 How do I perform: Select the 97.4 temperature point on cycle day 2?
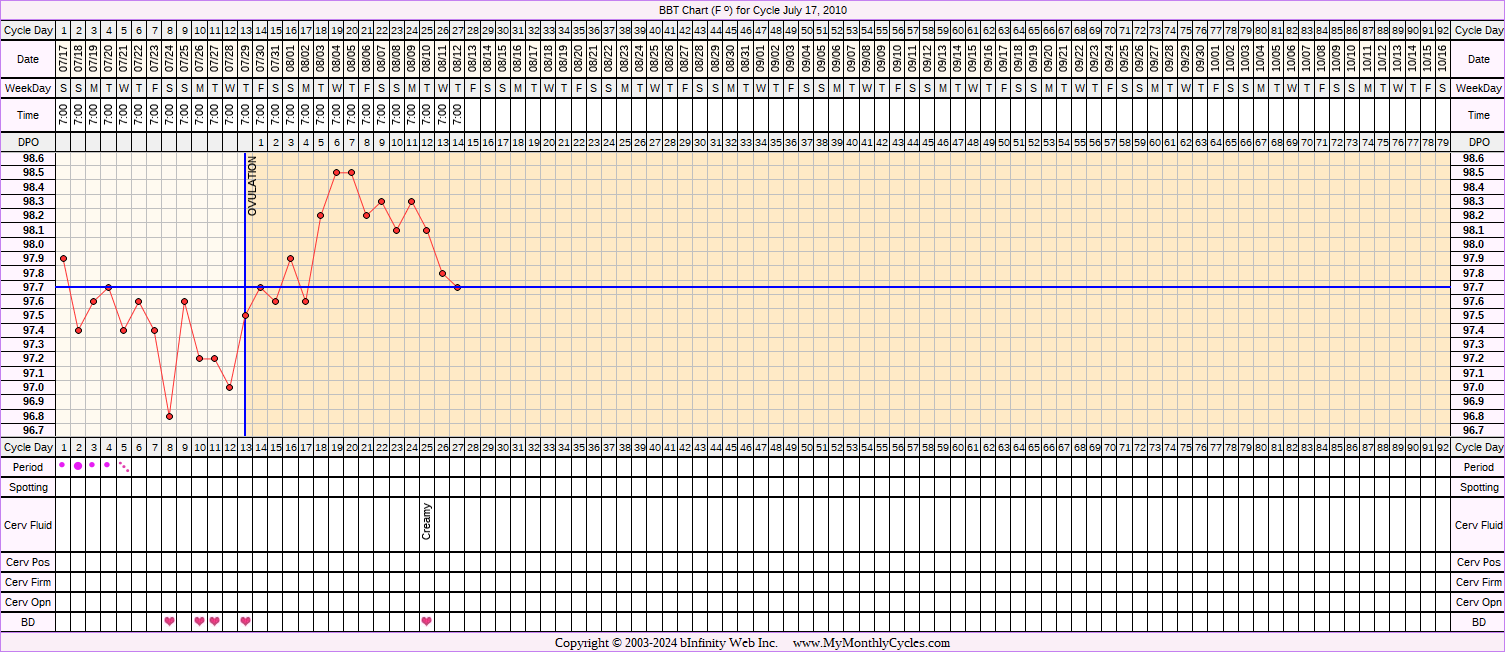click(x=78, y=330)
